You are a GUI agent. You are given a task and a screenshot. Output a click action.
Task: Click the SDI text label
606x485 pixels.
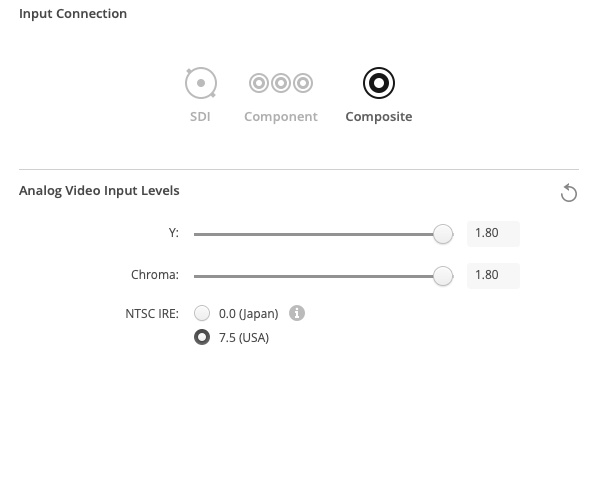(200, 117)
